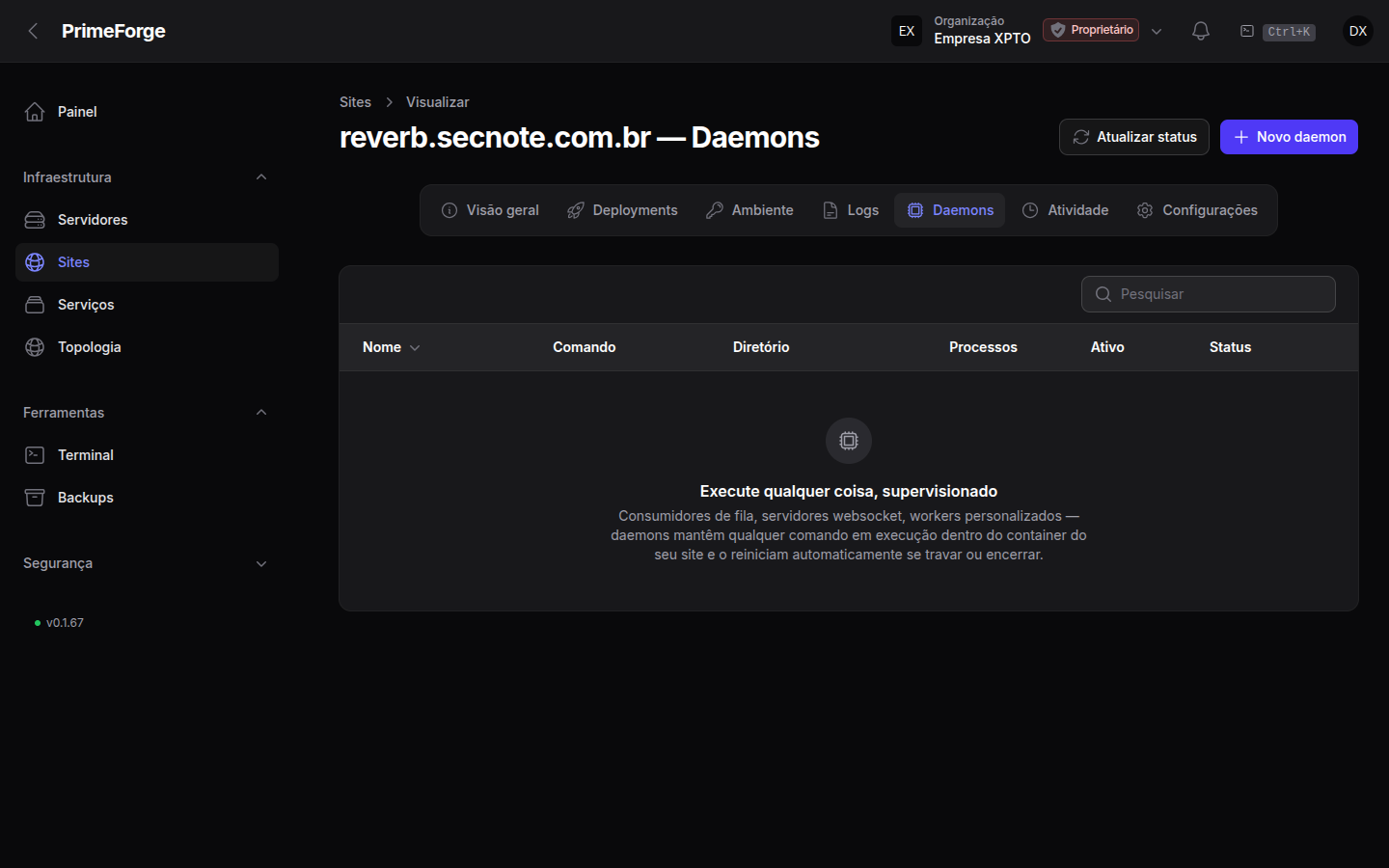Image resolution: width=1389 pixels, height=868 pixels.
Task: Click the Status column header
Action: coord(1230,347)
